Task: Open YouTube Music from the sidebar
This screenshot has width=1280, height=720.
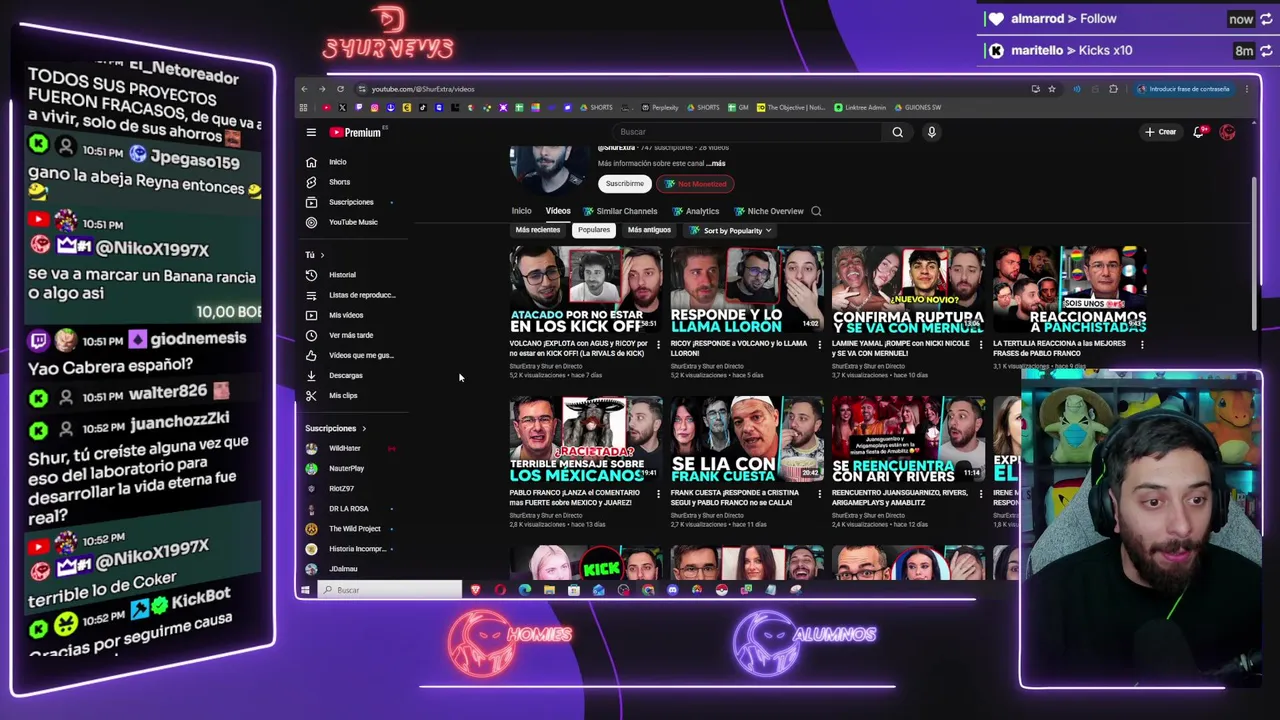Action: pos(353,222)
